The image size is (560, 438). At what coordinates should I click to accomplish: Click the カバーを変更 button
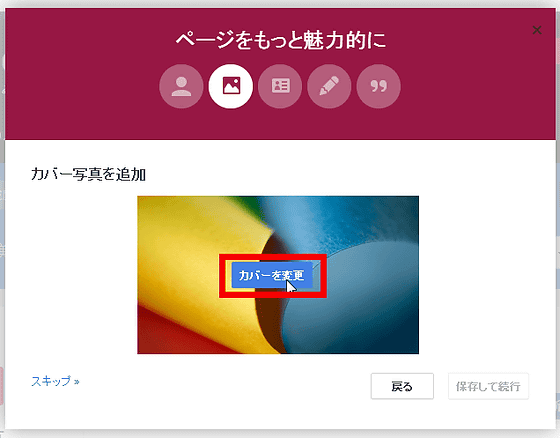point(272,275)
